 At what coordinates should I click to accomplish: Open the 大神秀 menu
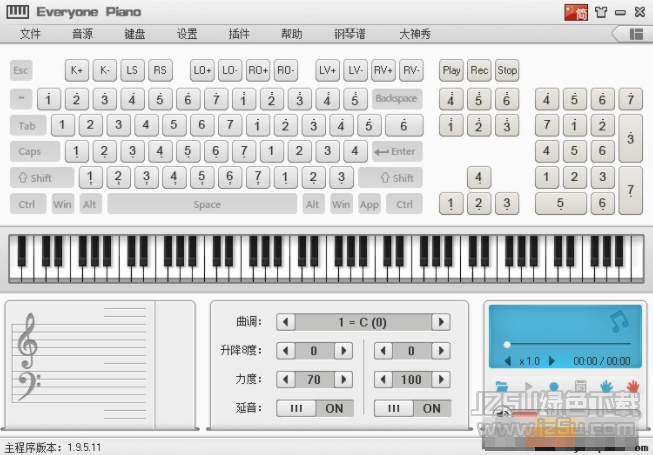click(x=415, y=34)
